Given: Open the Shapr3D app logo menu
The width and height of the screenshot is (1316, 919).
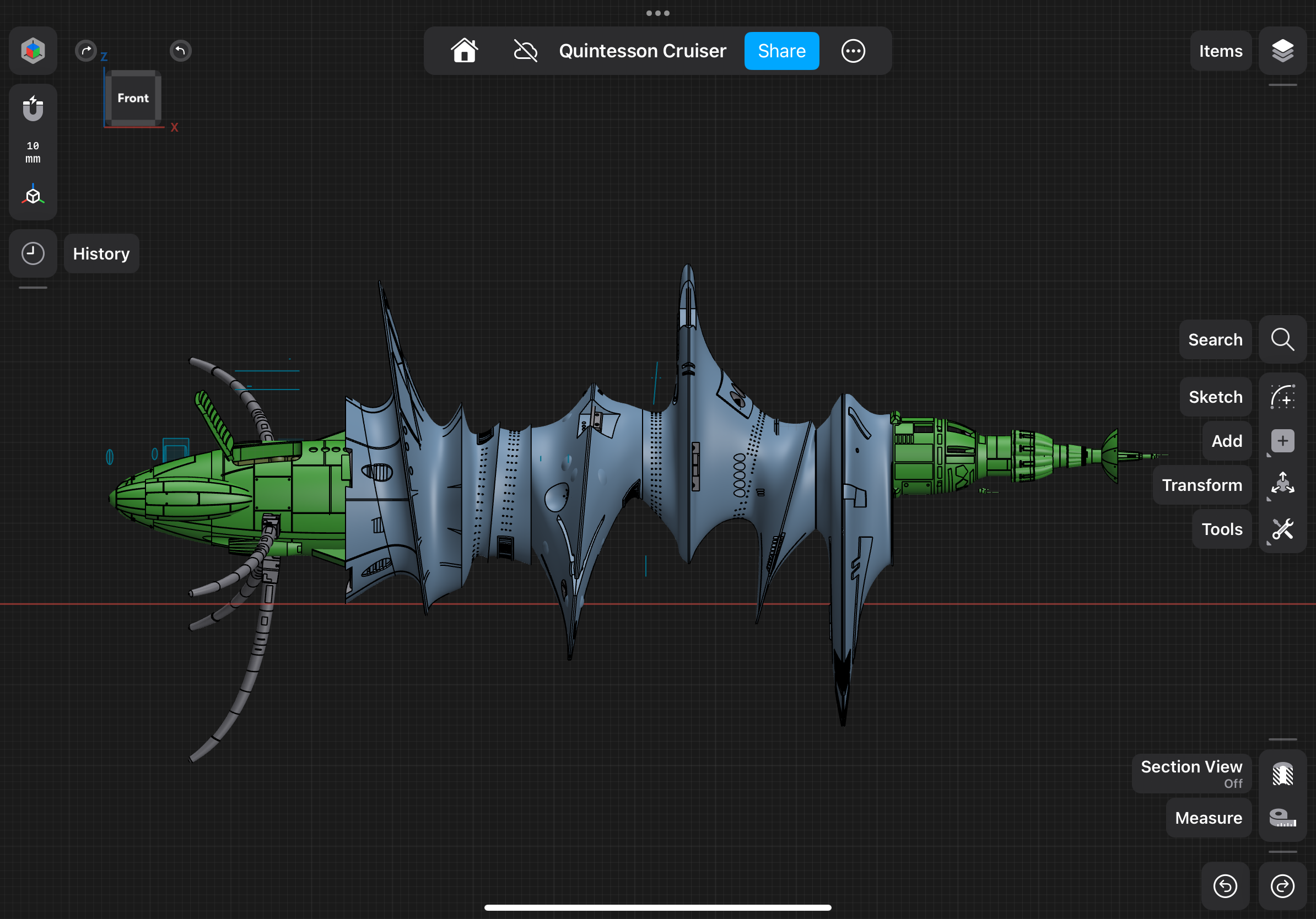Looking at the screenshot, I should pyautogui.click(x=33, y=51).
